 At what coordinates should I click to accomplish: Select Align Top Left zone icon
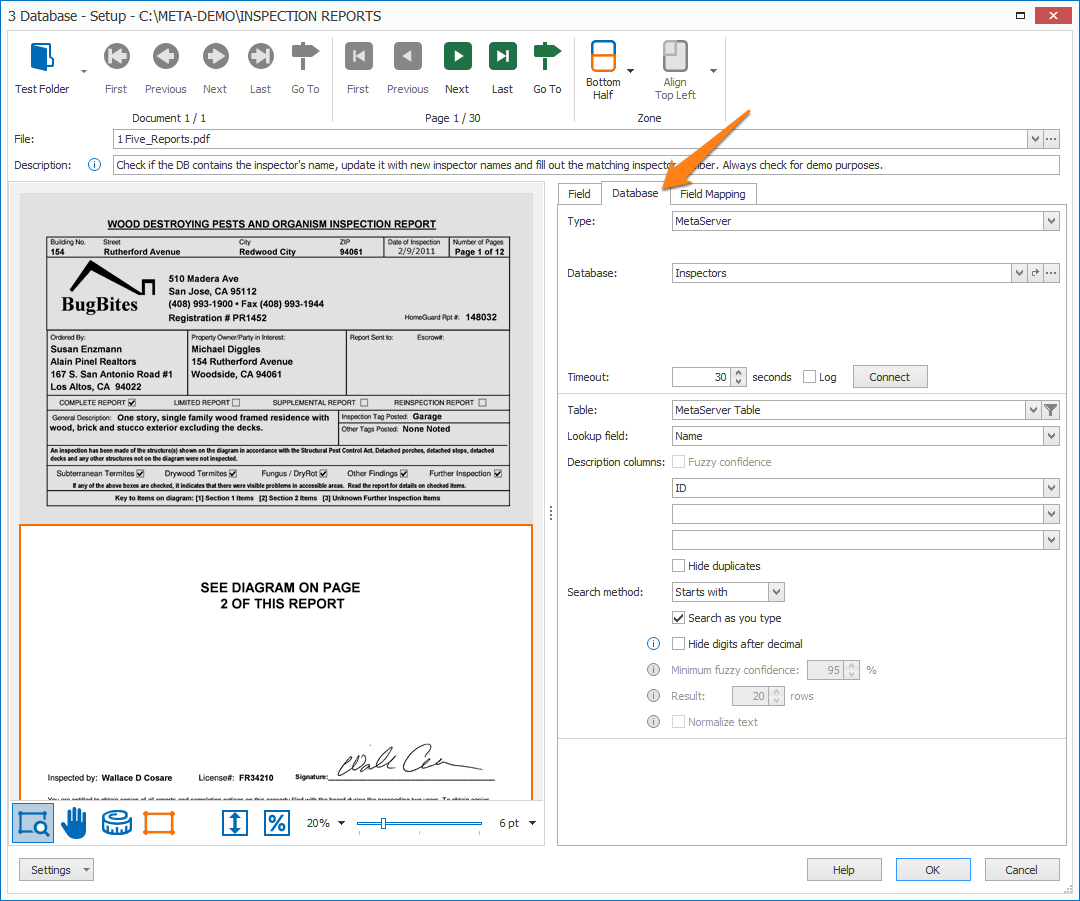(x=675, y=56)
